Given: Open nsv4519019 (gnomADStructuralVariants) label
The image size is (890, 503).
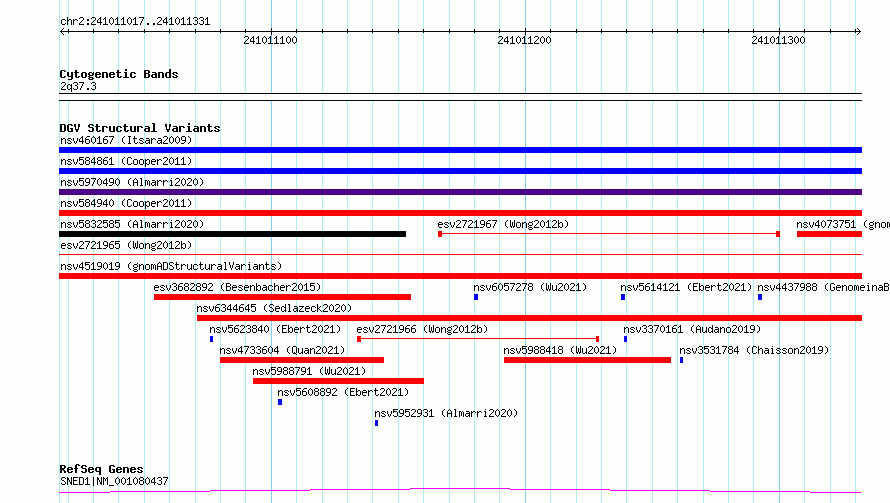Looking at the screenshot, I should (x=171, y=266).
